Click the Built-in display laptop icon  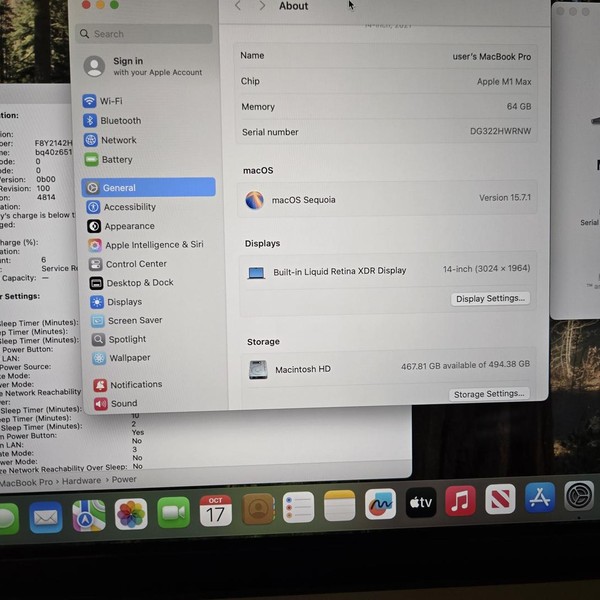click(256, 273)
